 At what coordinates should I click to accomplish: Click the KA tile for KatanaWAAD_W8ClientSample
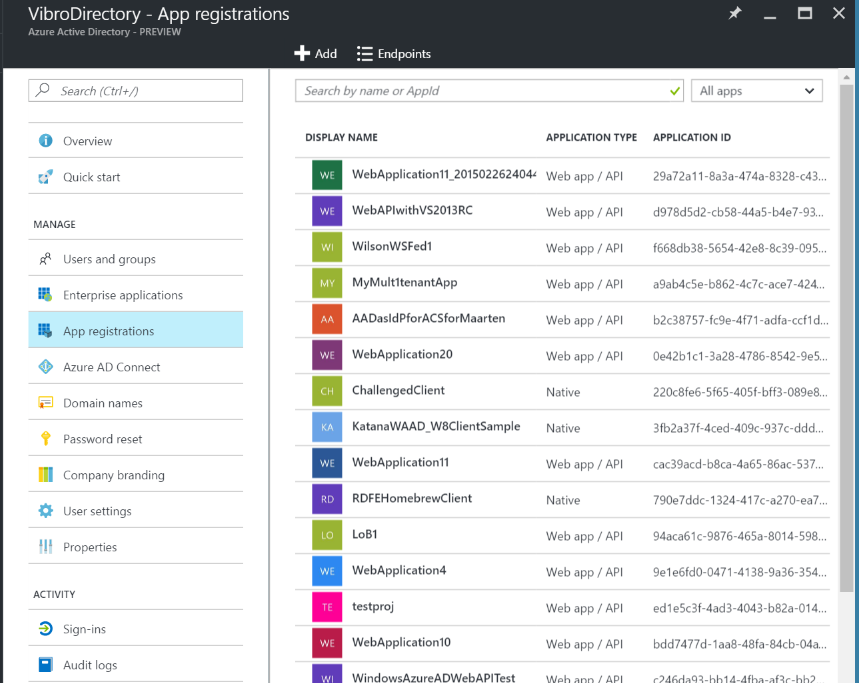(x=327, y=427)
